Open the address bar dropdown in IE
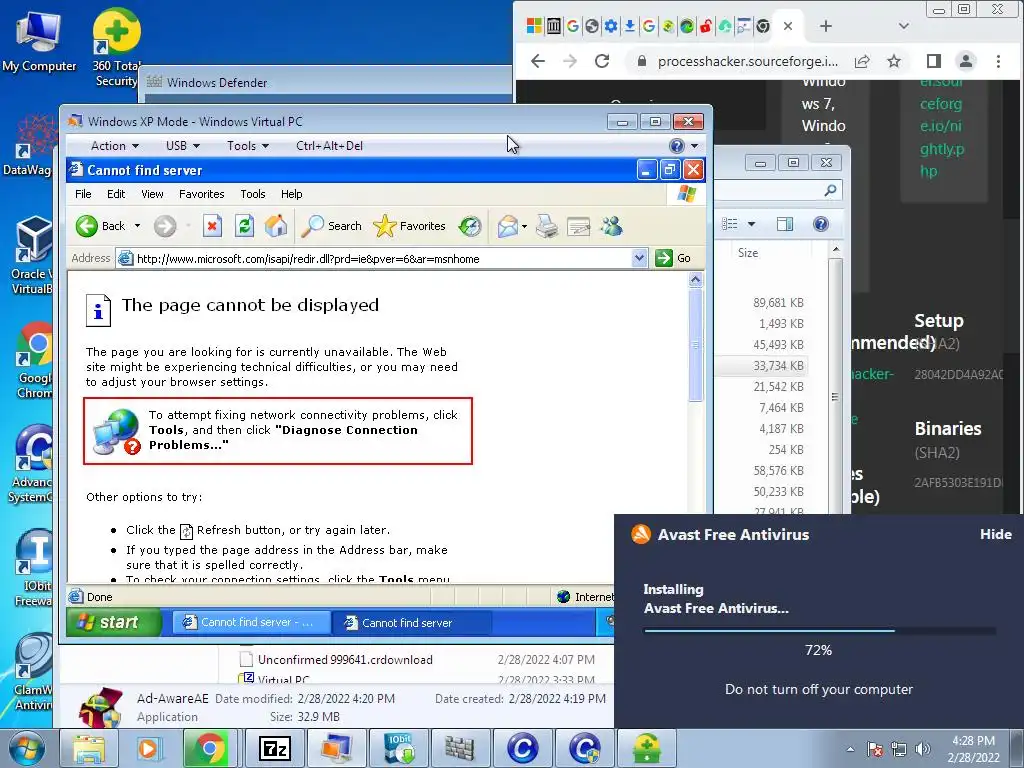Viewport: 1024px width, 768px height. click(639, 258)
